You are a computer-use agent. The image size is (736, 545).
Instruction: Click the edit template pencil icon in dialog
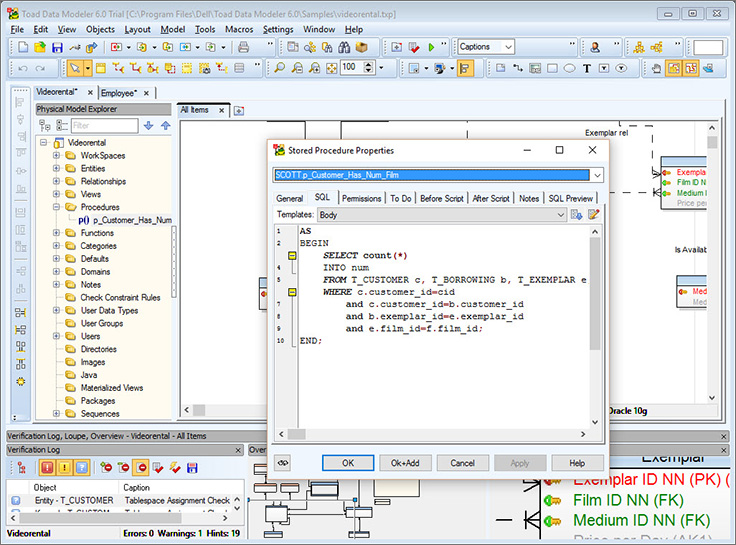coord(594,215)
